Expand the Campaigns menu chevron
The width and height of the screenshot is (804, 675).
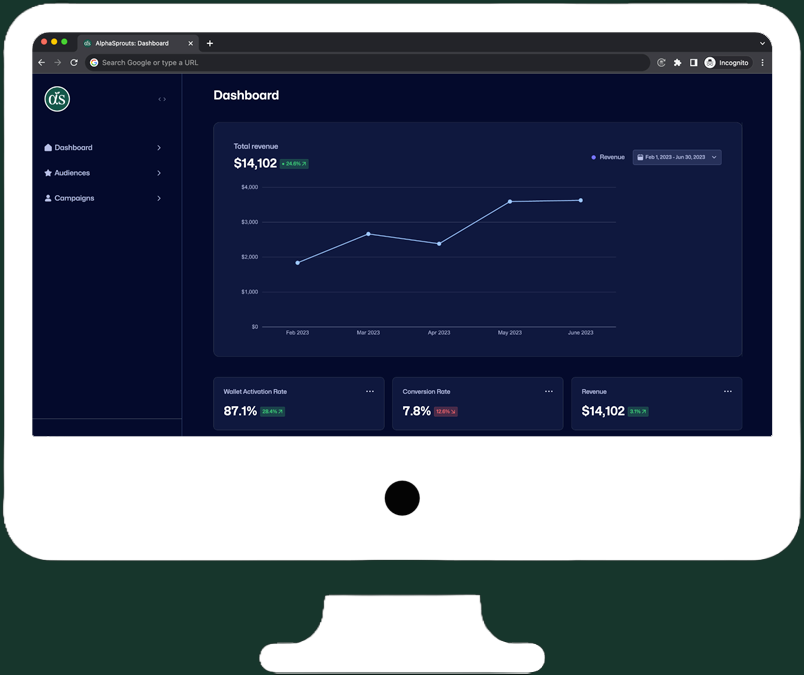point(159,198)
